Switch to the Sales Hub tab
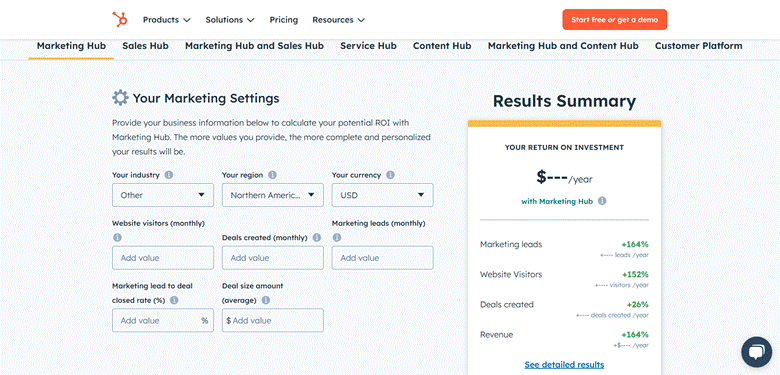Screen dimensions: 780x375 point(145,46)
